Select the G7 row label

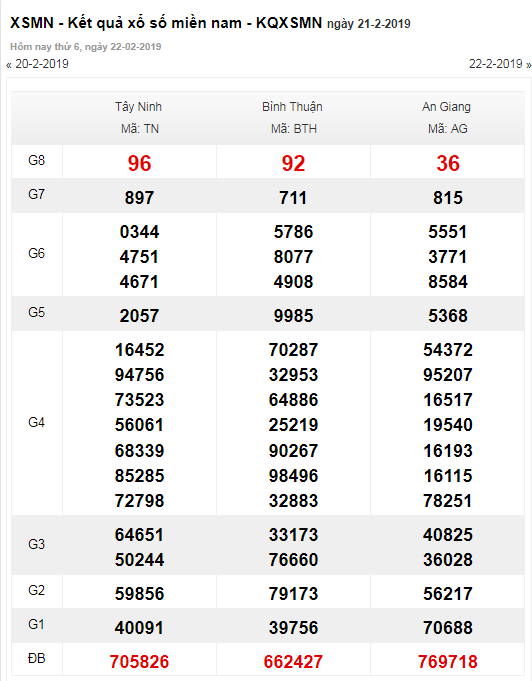36,194
